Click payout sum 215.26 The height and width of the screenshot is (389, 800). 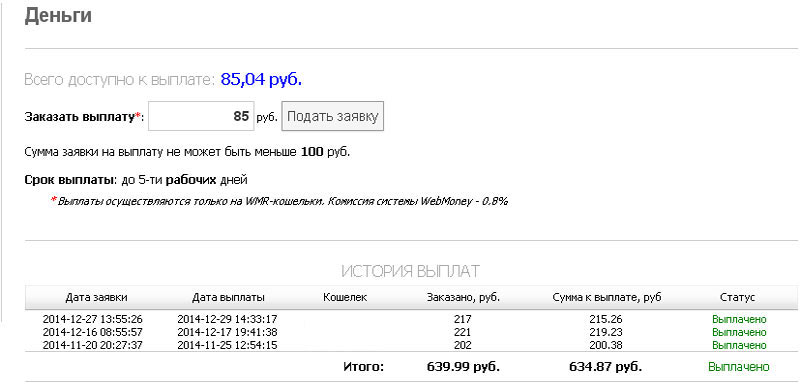605,320
